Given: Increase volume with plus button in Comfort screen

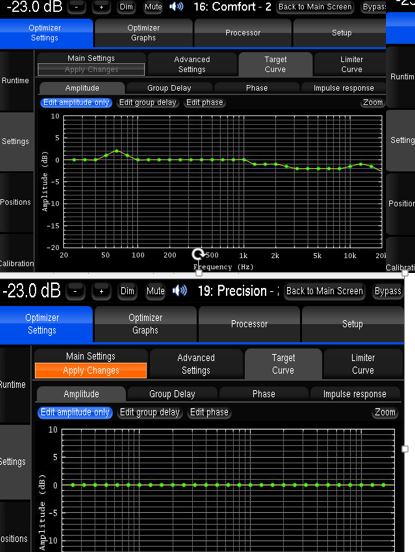Looking at the screenshot, I should point(101,7).
